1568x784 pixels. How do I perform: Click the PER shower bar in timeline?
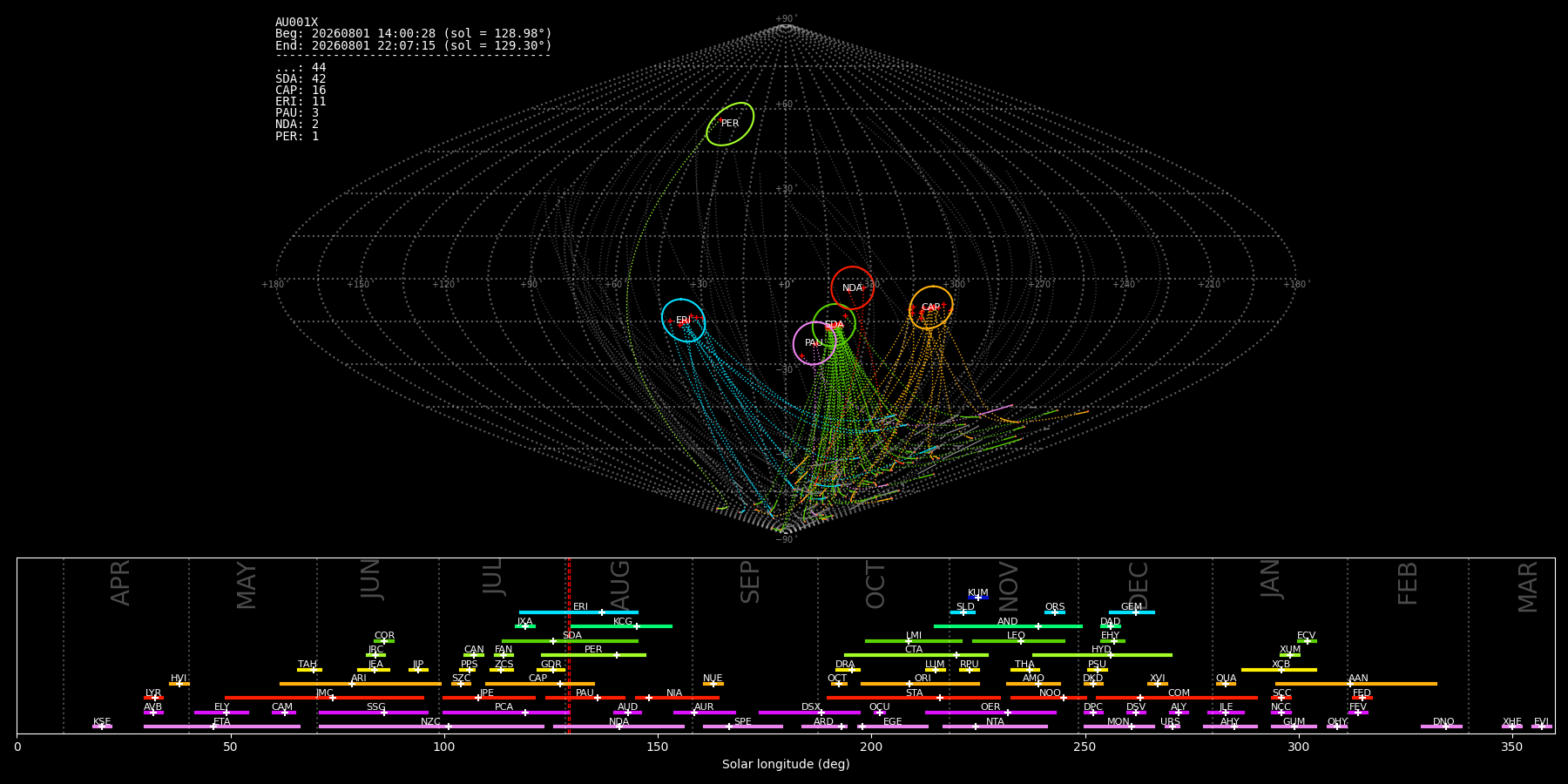593,655
